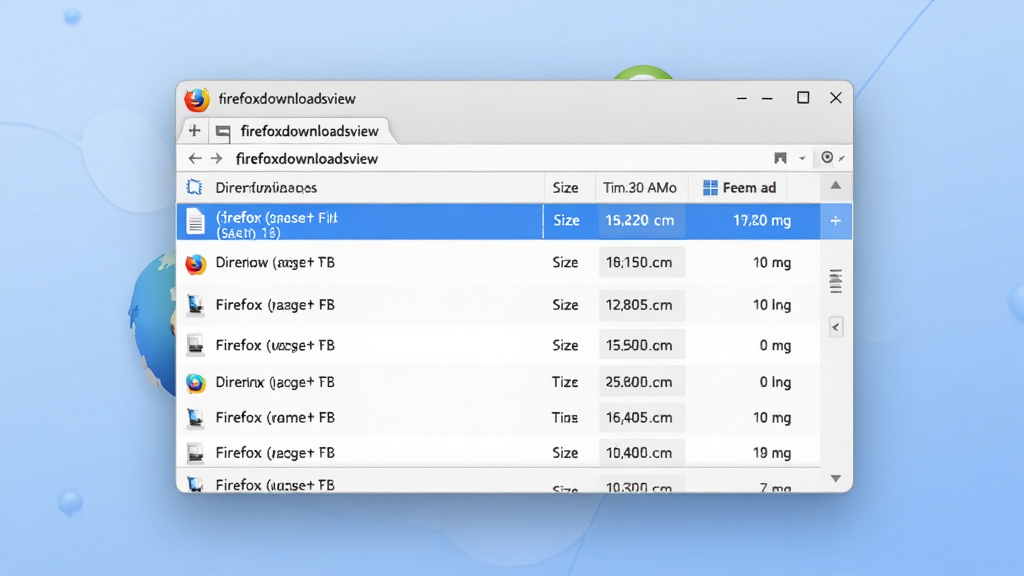This screenshot has height=576, width=1024.
Task: Click the select-all icon in header row
Action: 194,187
